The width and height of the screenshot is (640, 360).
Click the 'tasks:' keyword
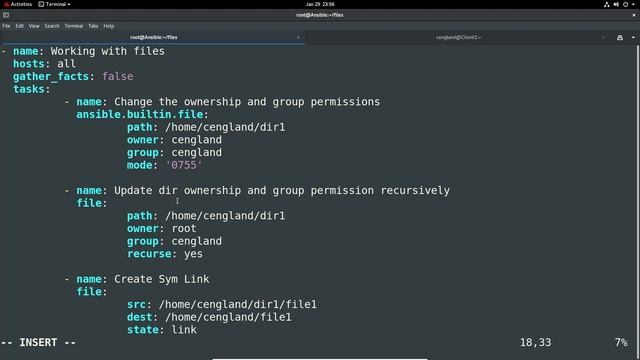31,89
